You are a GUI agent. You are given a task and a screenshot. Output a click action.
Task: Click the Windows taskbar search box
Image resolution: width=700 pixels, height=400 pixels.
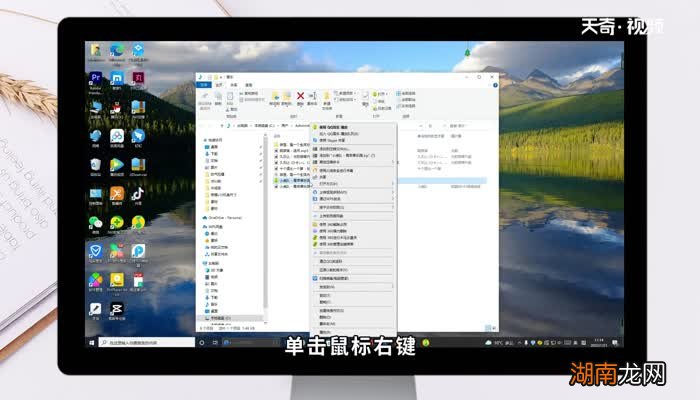point(147,342)
